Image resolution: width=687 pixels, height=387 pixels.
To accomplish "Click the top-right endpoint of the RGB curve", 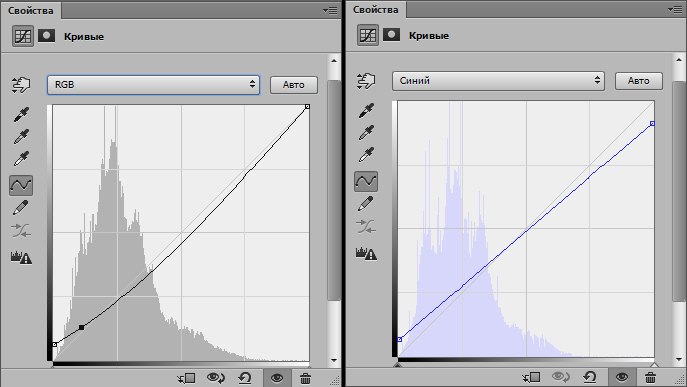I will click(308, 107).
